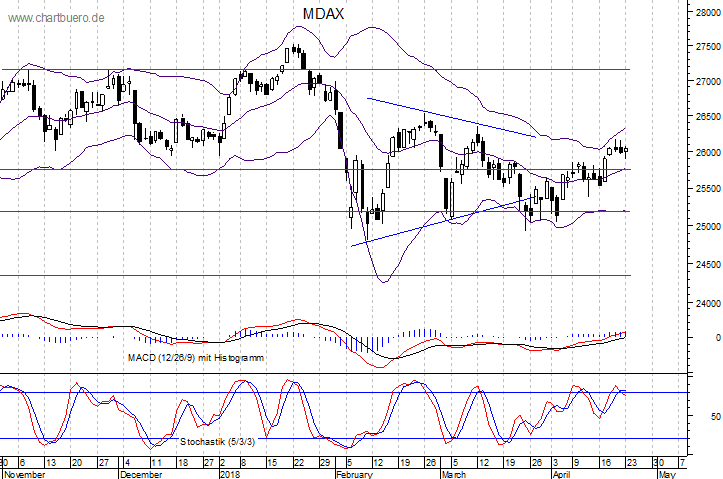Click date tick 27 in November
The height and width of the screenshot is (479, 723).
(x=104, y=463)
